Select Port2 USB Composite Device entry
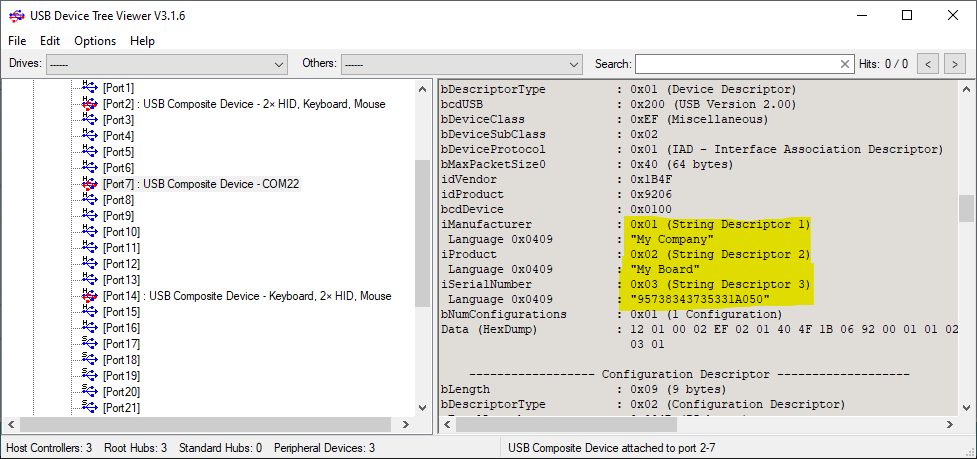977x459 pixels. point(244,104)
